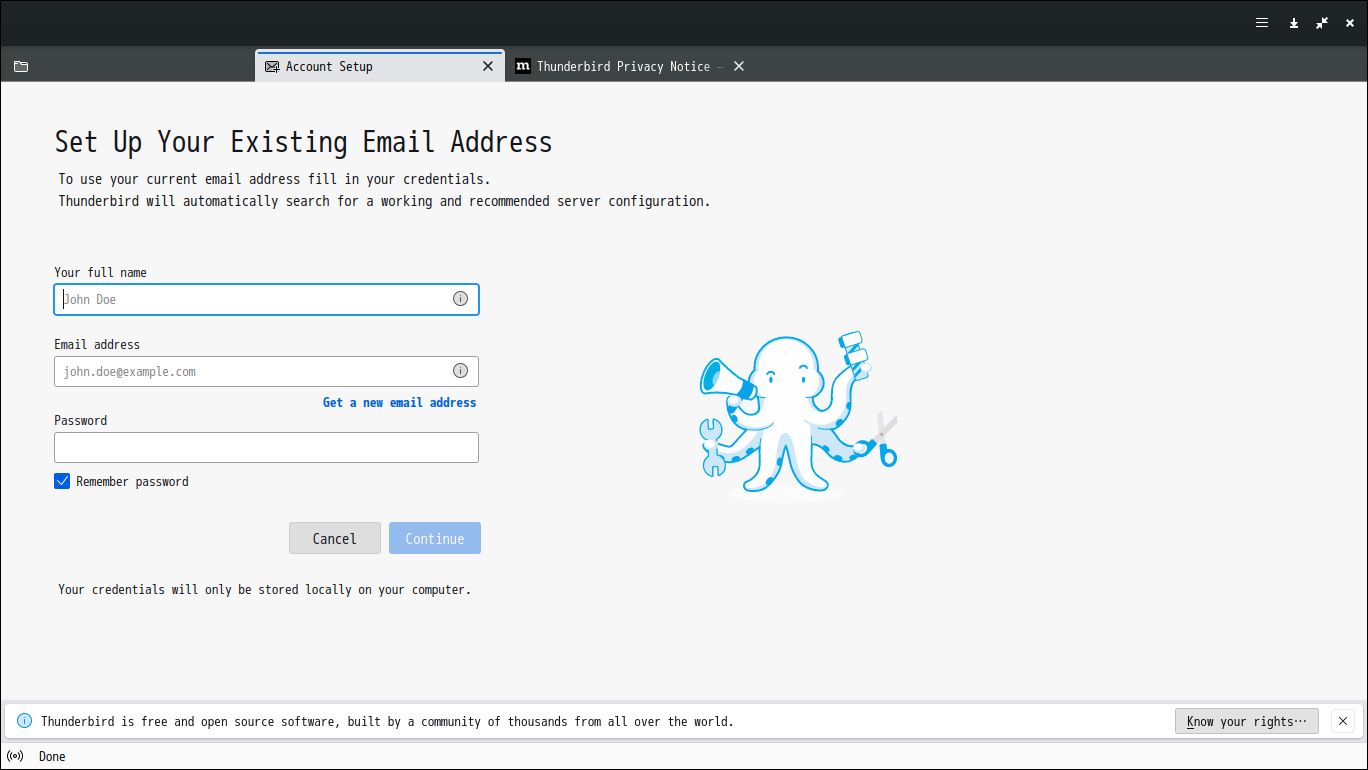The height and width of the screenshot is (770, 1368).
Task: Focus the Email address input field
Action: point(266,371)
